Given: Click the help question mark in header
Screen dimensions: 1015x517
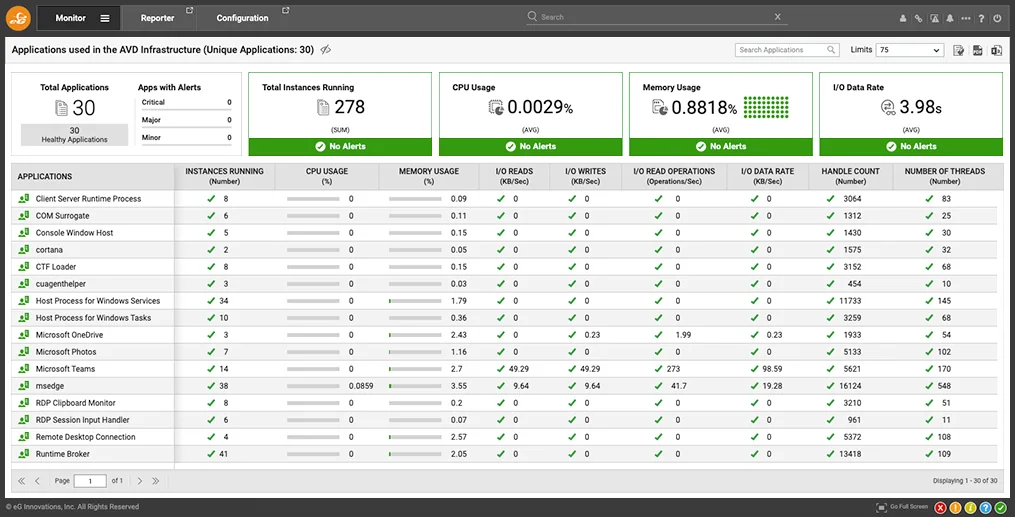Looking at the screenshot, I should coord(981,19).
